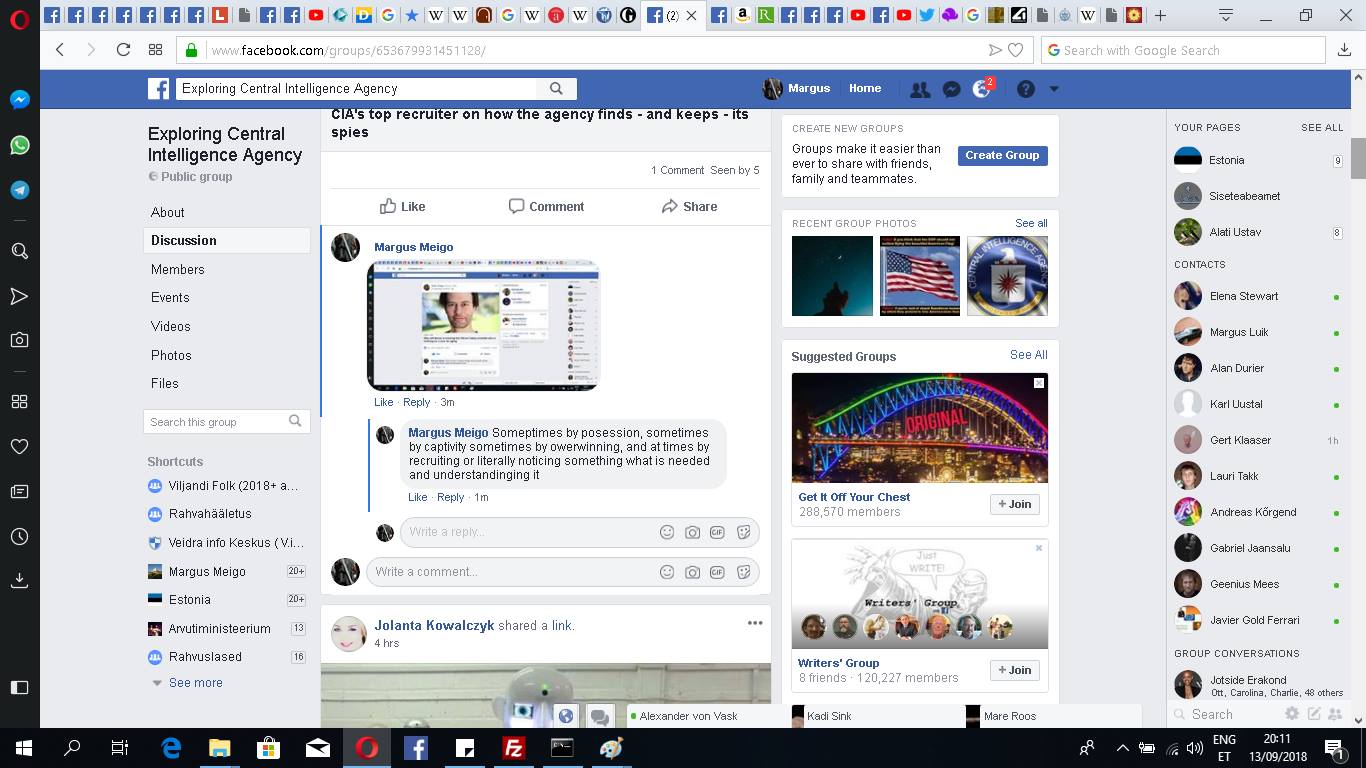Click the Facebook logo in the blue header

(158, 89)
